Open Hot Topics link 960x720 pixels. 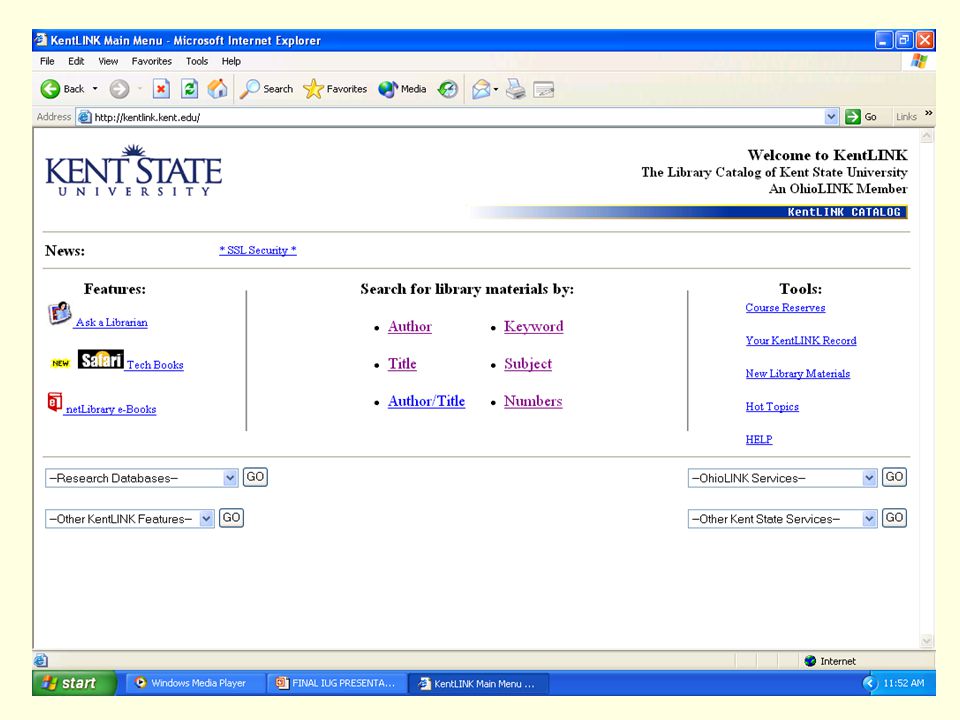[772, 407]
